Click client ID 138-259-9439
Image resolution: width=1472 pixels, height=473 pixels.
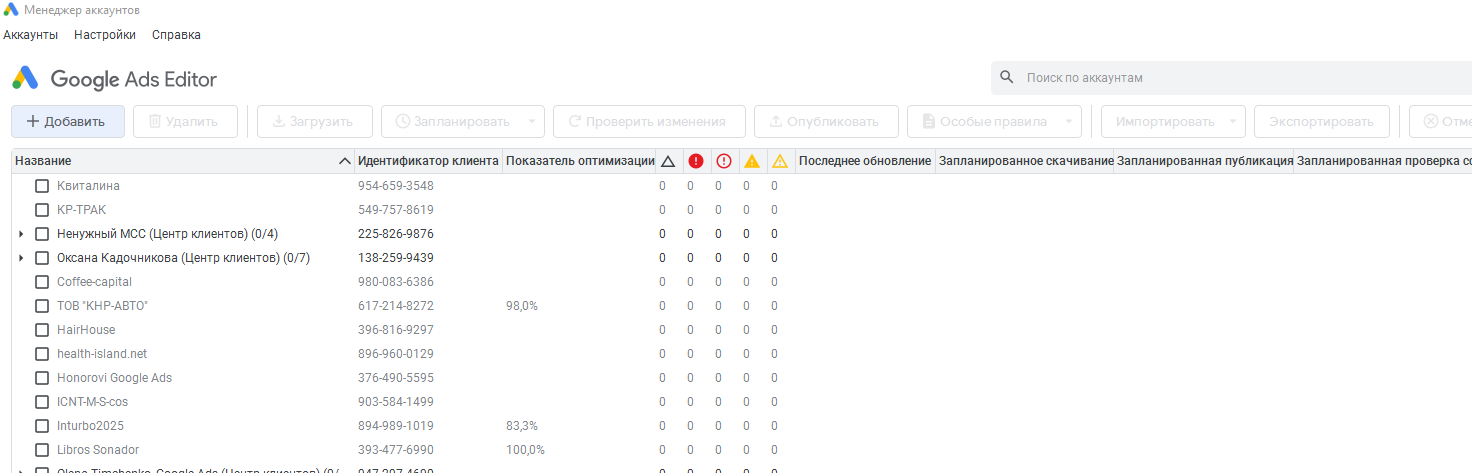396,258
